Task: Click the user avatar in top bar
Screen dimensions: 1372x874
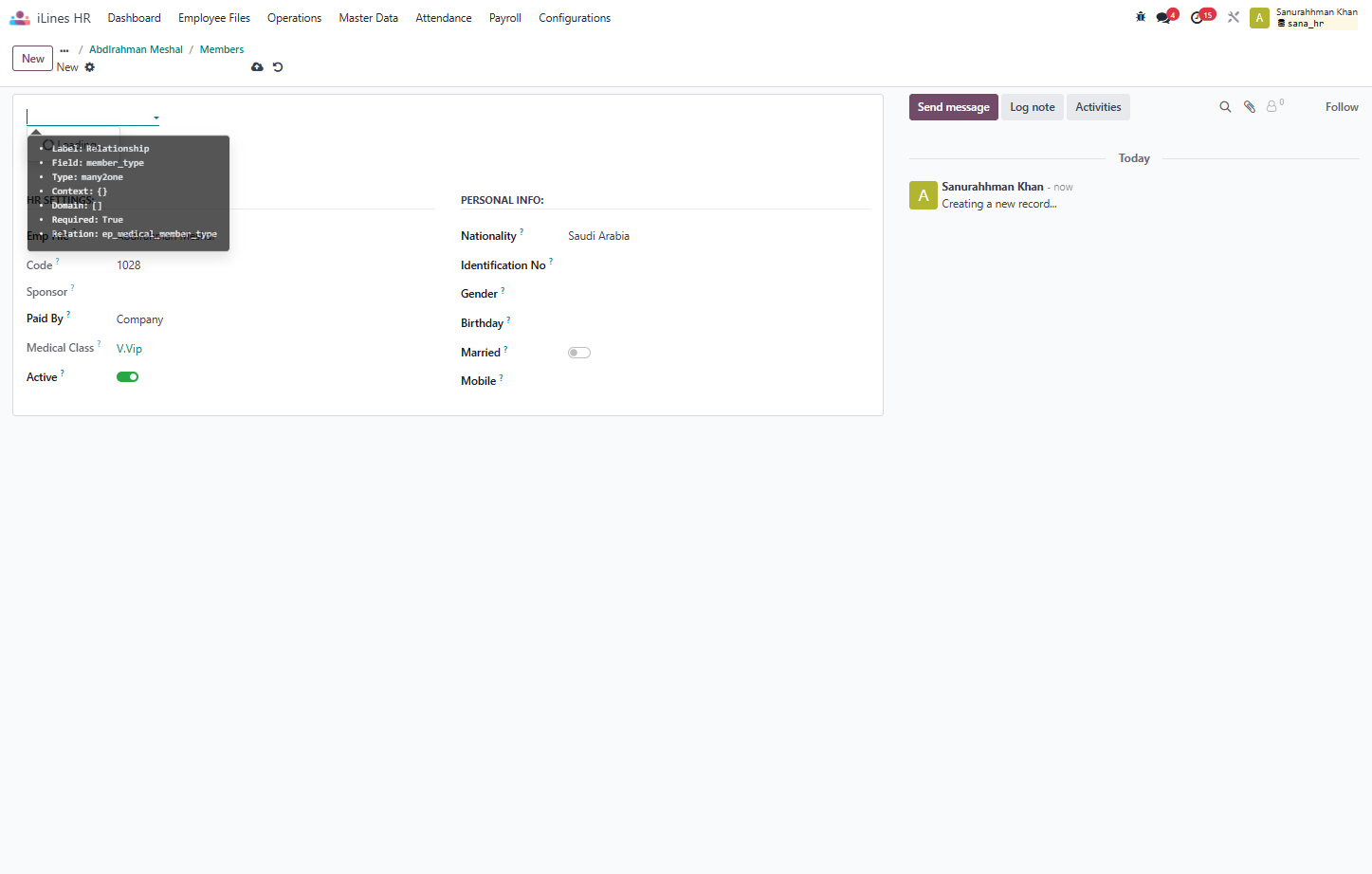Action: coord(1259,18)
